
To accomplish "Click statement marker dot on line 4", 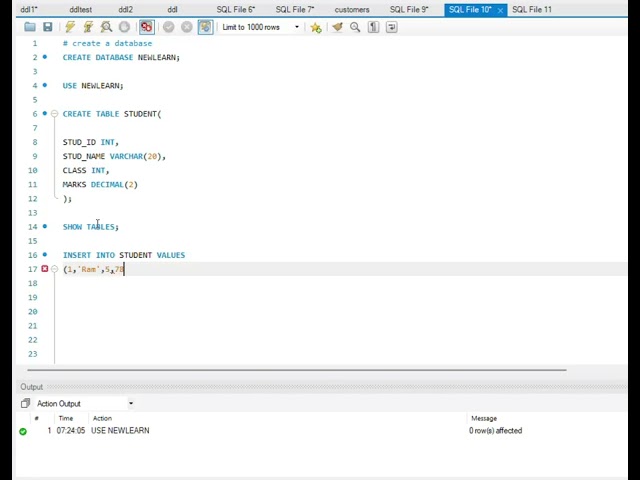I will coord(45,85).
